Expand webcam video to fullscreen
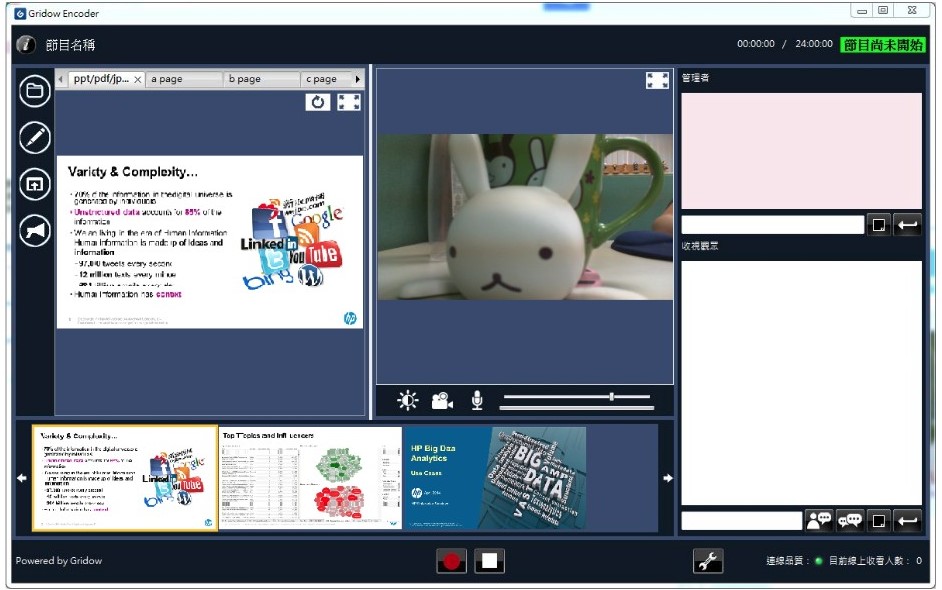This screenshot has width=942, height=590. 657,81
